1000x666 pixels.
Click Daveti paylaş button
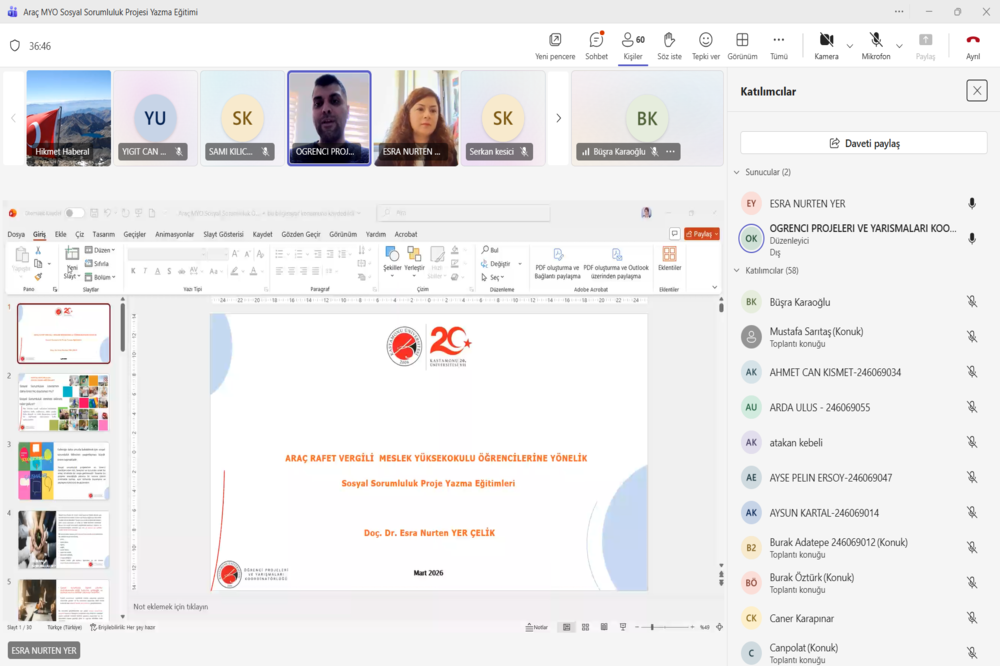864,143
